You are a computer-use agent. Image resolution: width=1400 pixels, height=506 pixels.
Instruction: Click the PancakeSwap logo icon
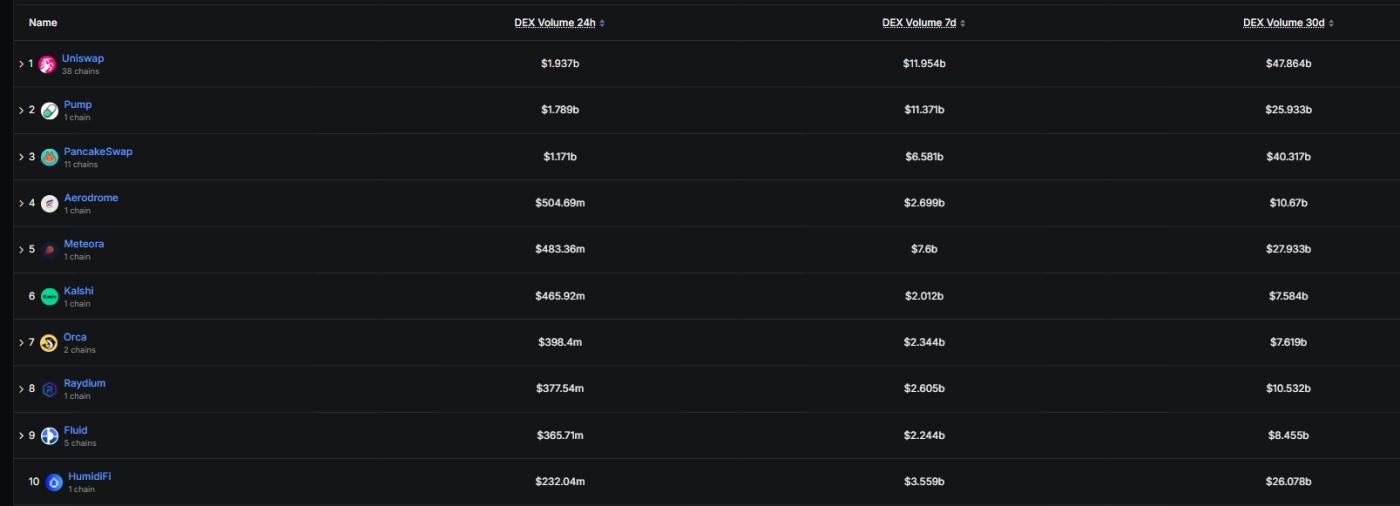pyautogui.click(x=49, y=157)
